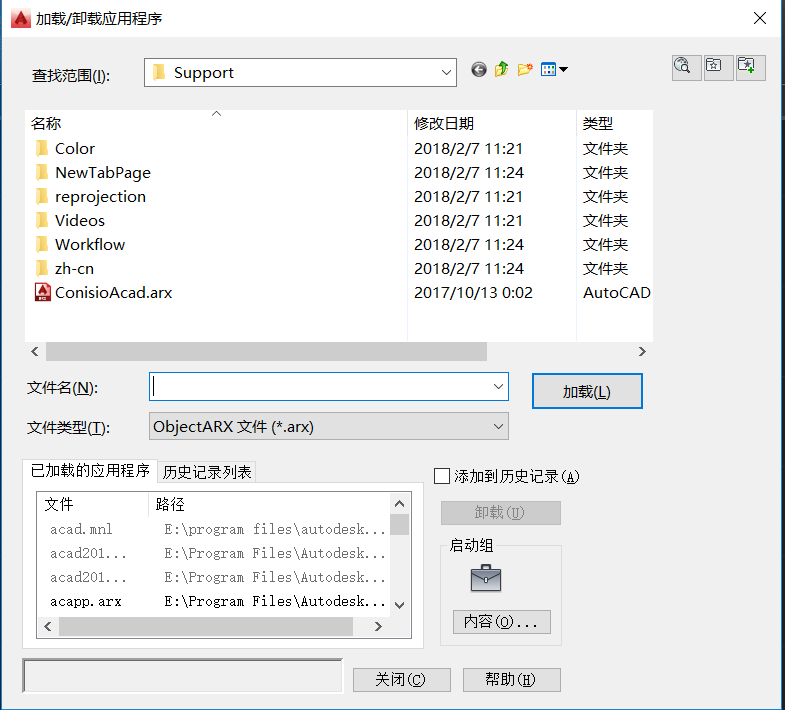Open the Views menu icon
785x710 pixels.
(x=554, y=69)
